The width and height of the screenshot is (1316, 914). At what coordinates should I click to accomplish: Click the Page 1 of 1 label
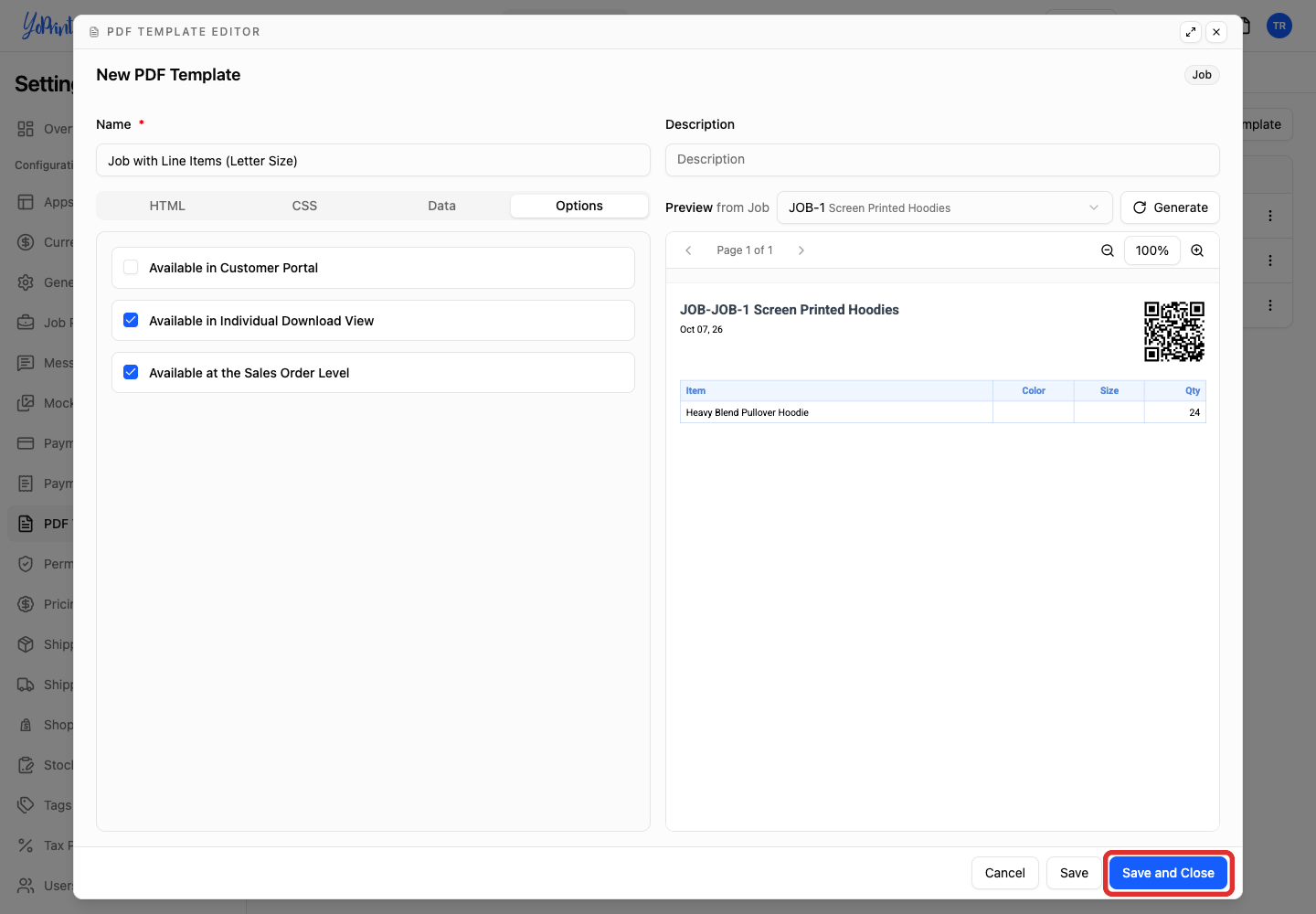745,250
